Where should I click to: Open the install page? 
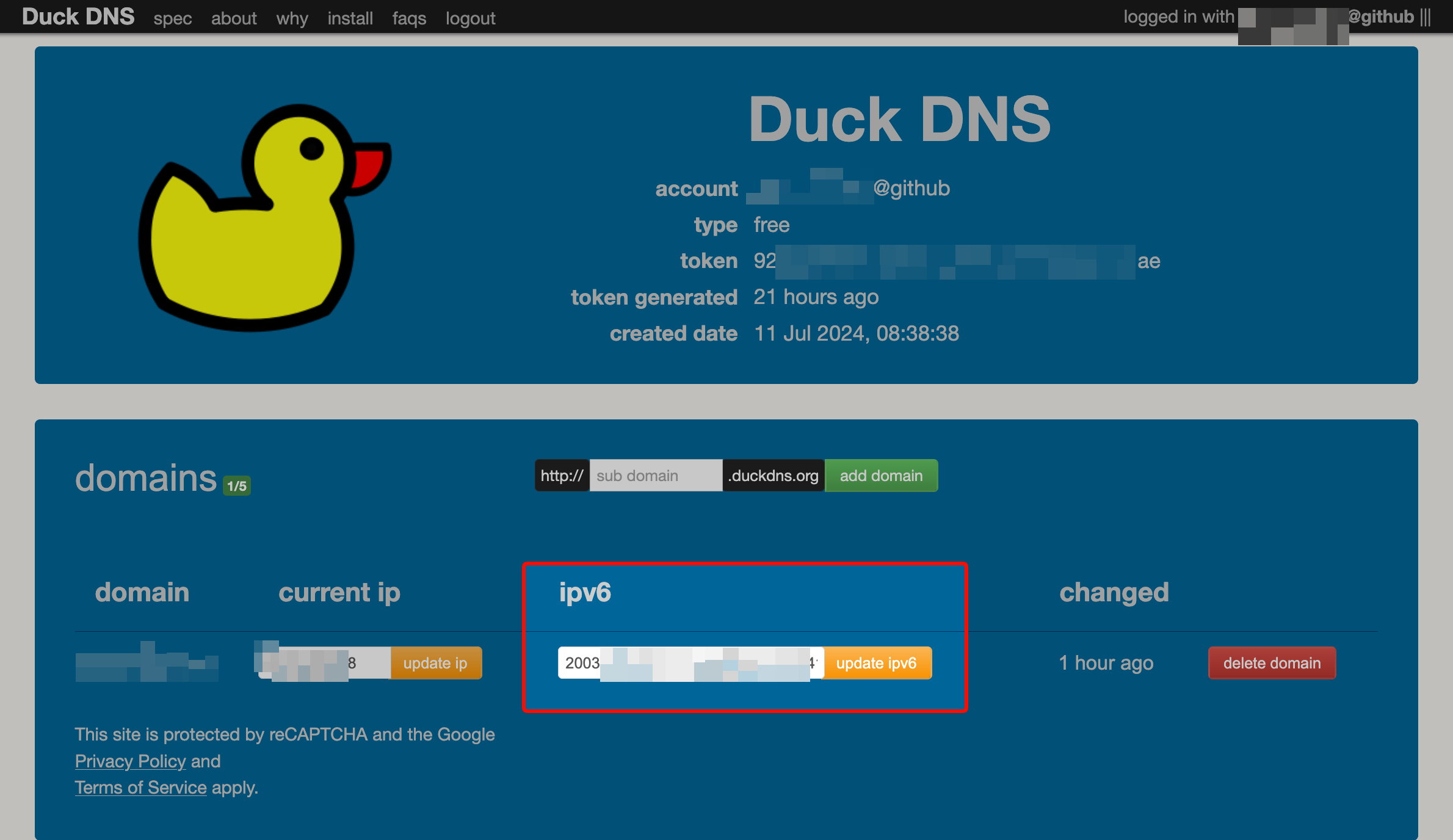point(350,18)
